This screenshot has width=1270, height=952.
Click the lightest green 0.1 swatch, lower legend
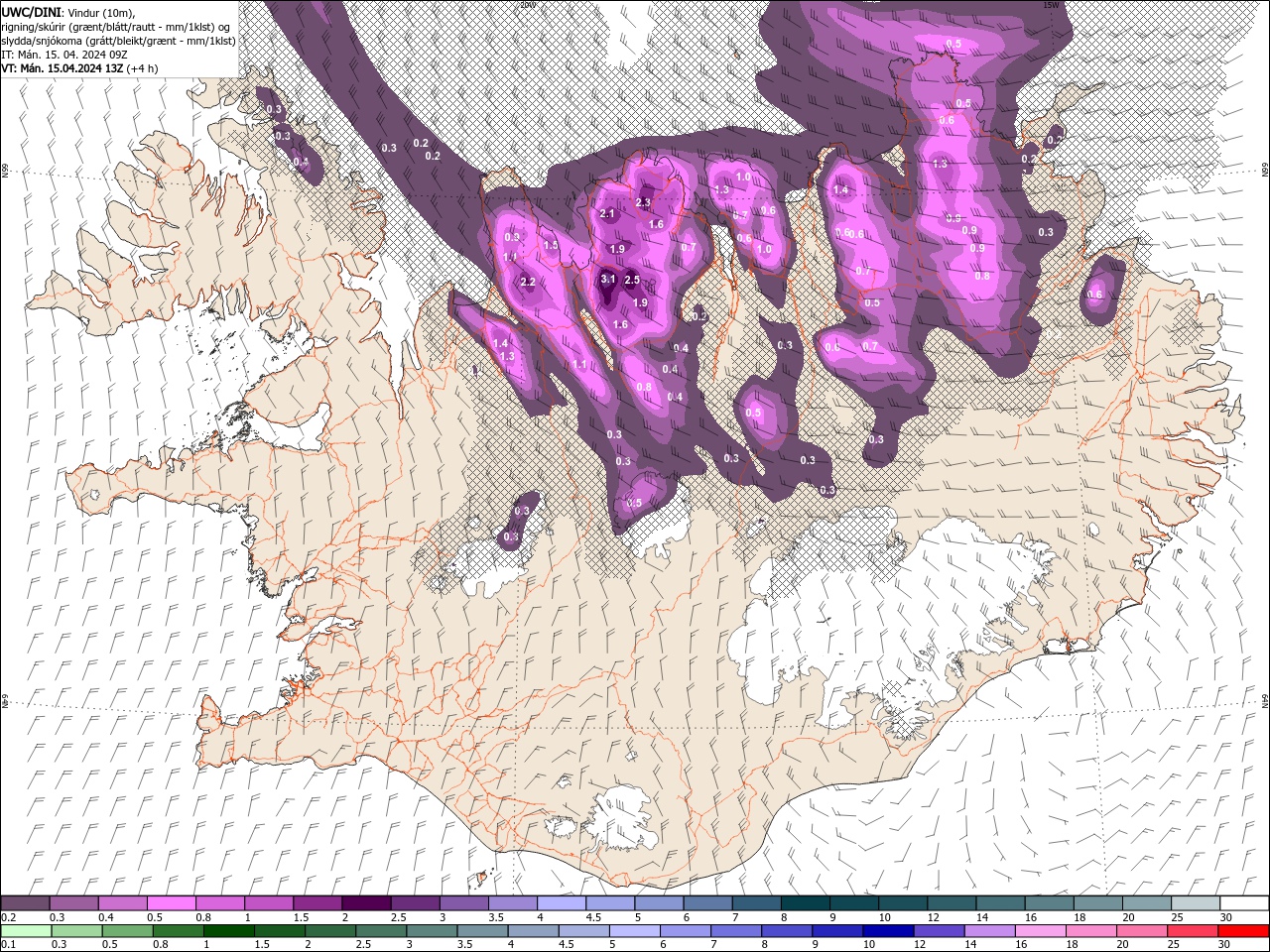(25, 931)
